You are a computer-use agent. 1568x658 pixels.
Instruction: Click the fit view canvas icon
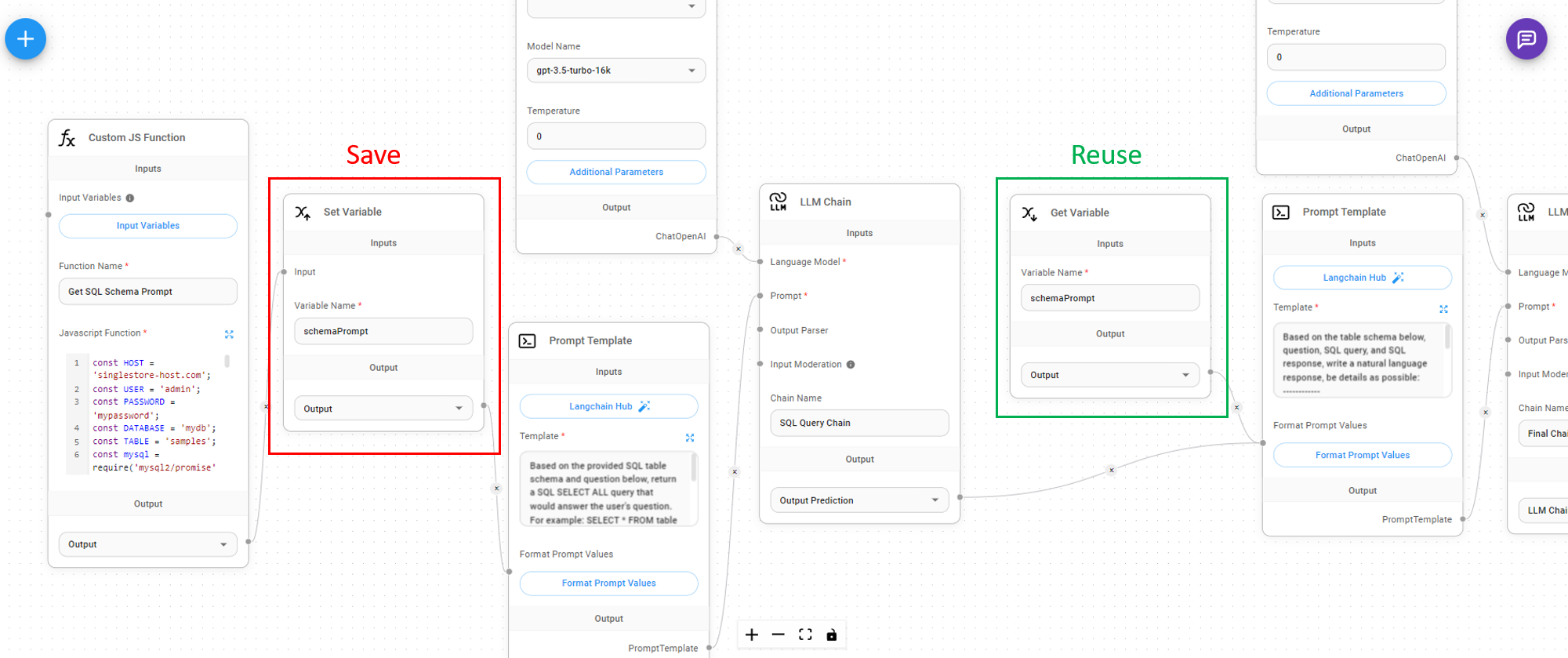tap(805, 634)
